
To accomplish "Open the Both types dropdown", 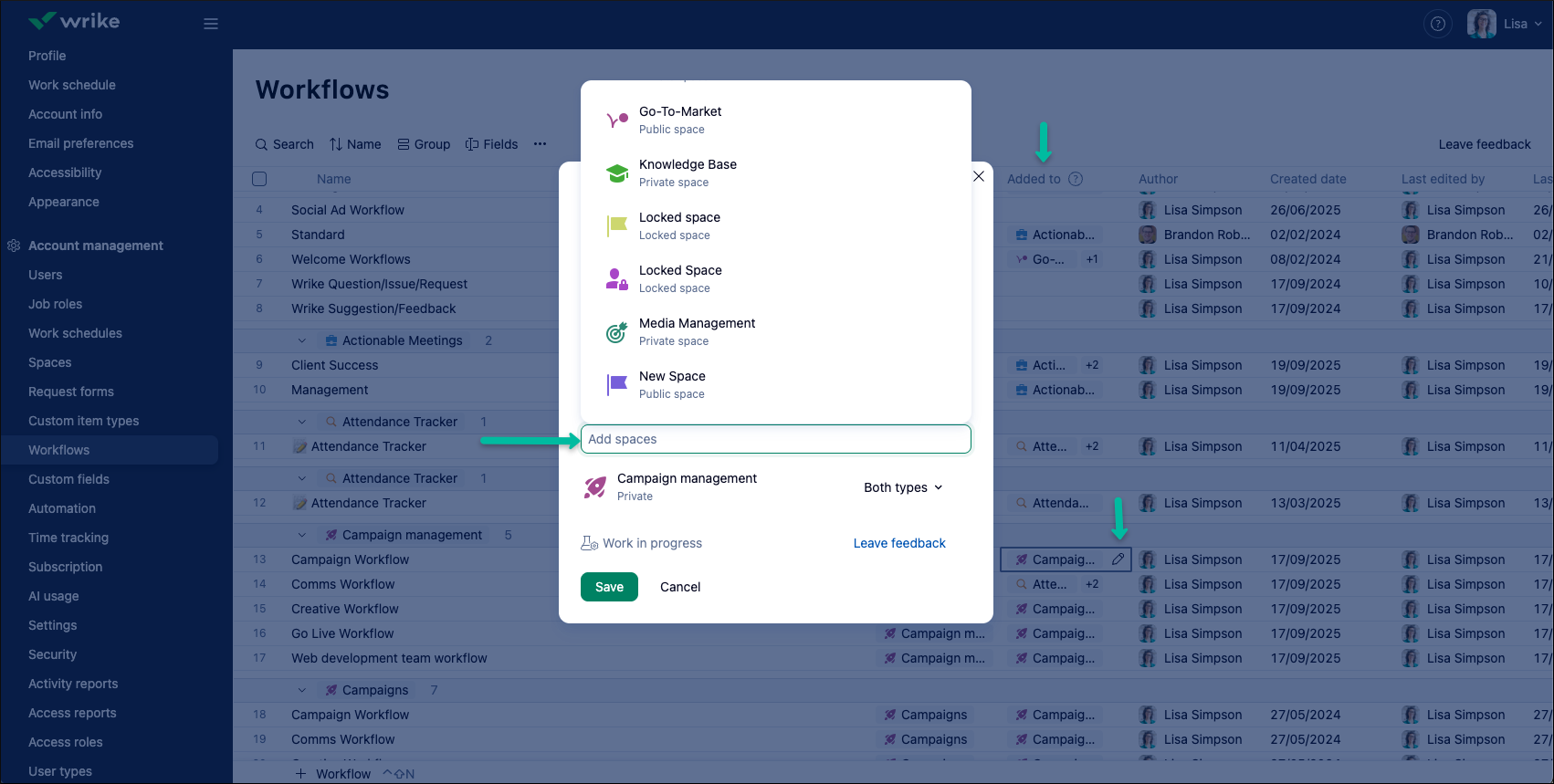I will click(903, 487).
